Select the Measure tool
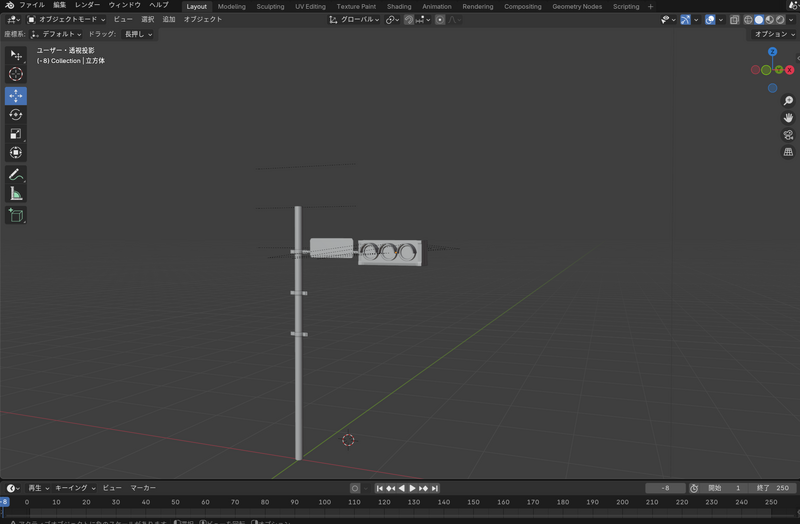Image resolution: width=800 pixels, height=524 pixels. coord(16,194)
